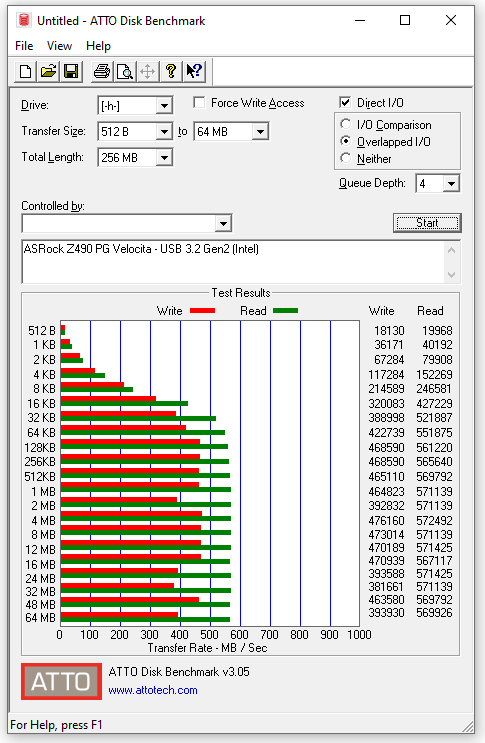Click the description scrollbar up arrow

tap(451, 250)
